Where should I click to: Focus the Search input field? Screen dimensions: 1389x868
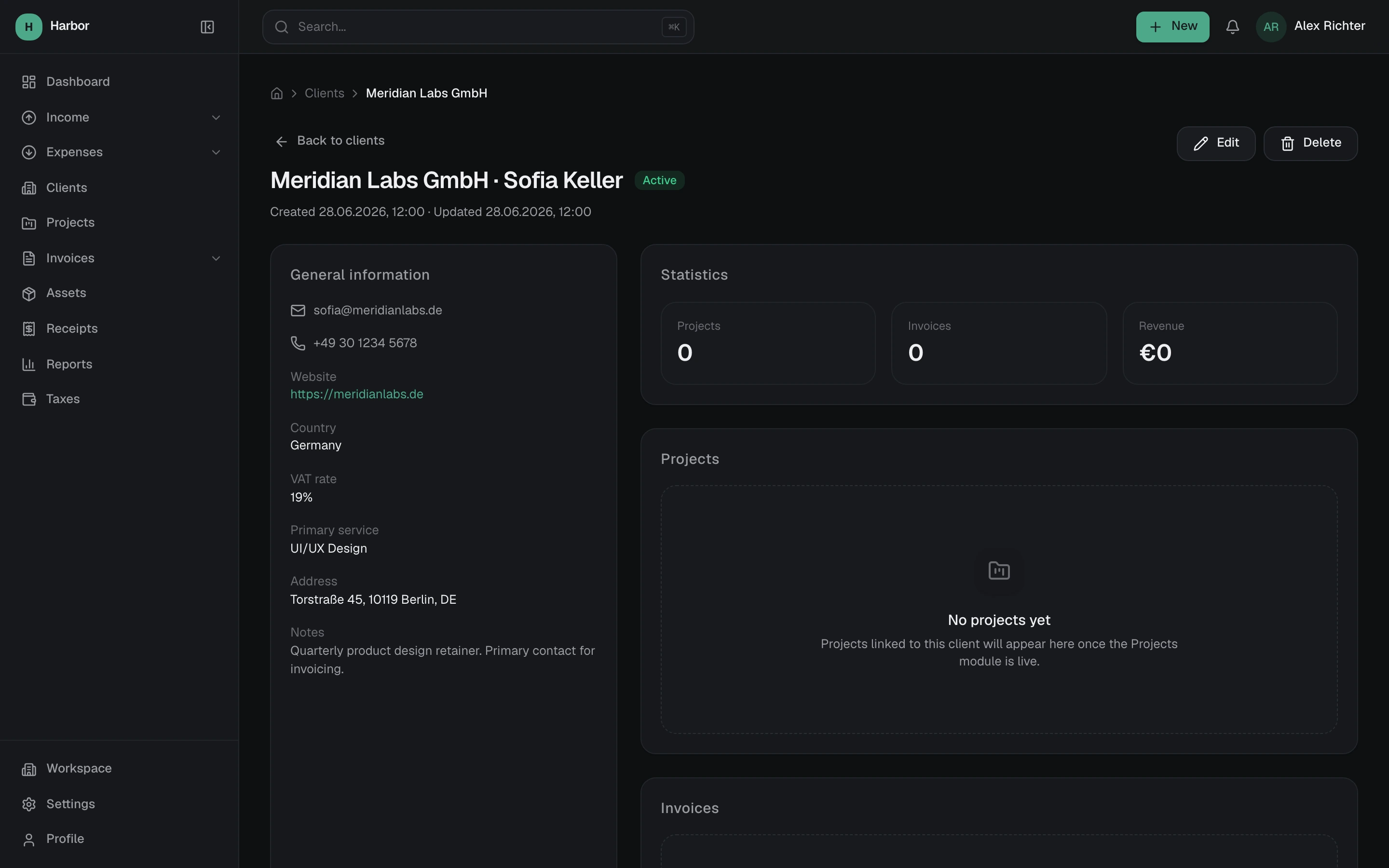pyautogui.click(x=478, y=27)
